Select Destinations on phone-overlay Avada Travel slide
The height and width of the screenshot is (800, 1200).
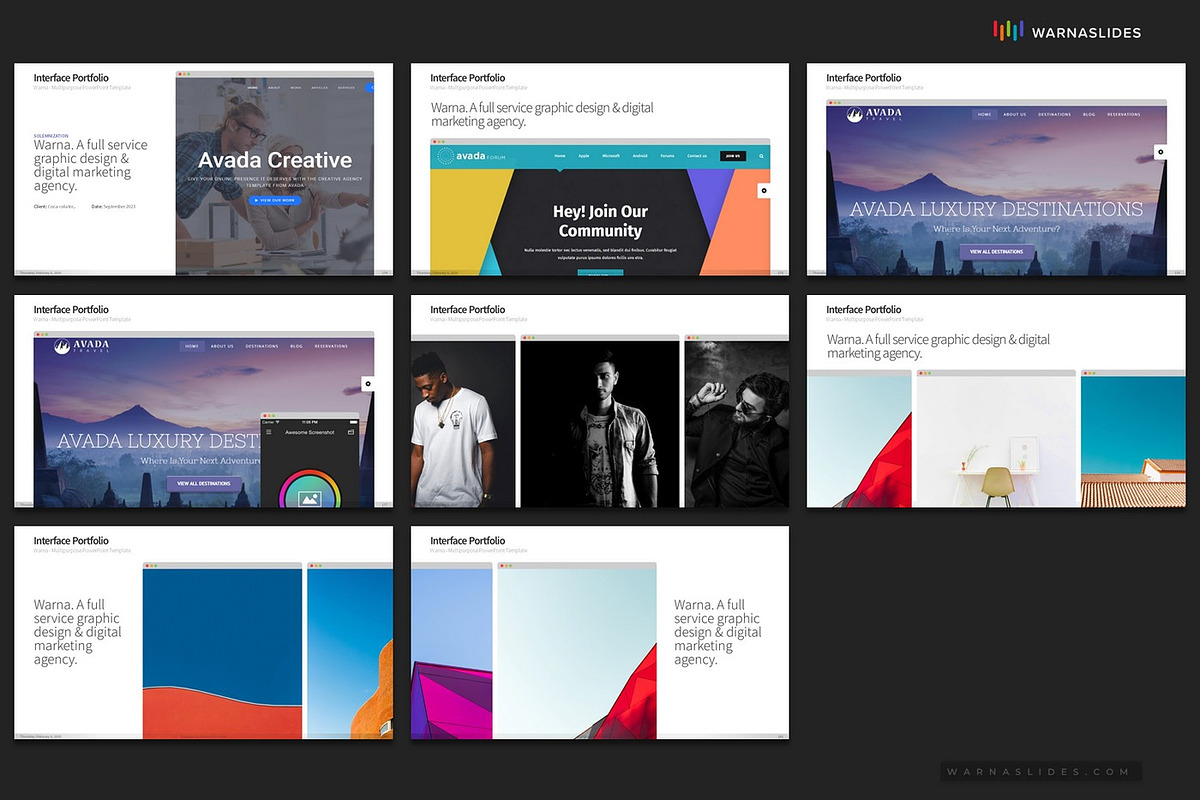[262, 346]
